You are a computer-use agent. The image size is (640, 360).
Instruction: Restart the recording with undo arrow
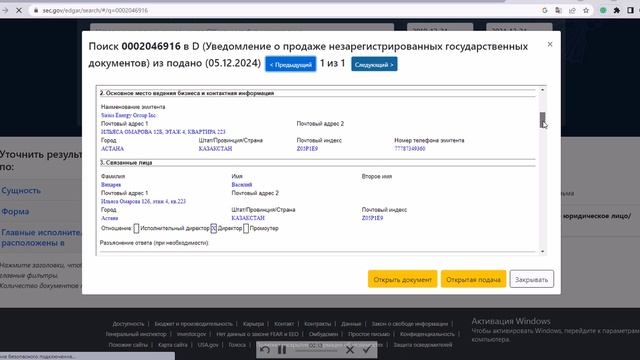[x=265, y=350]
